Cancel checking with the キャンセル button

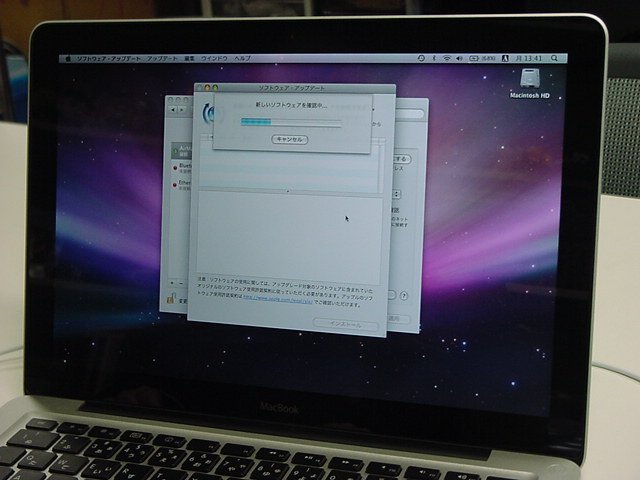click(290, 139)
